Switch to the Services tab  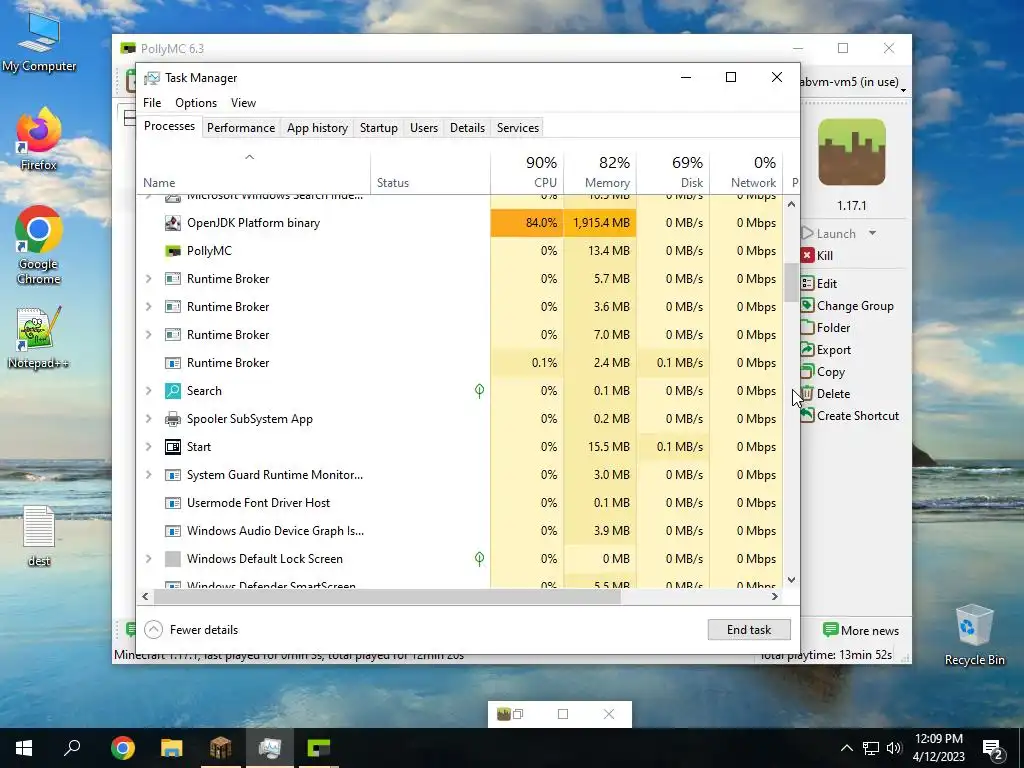coord(518,128)
